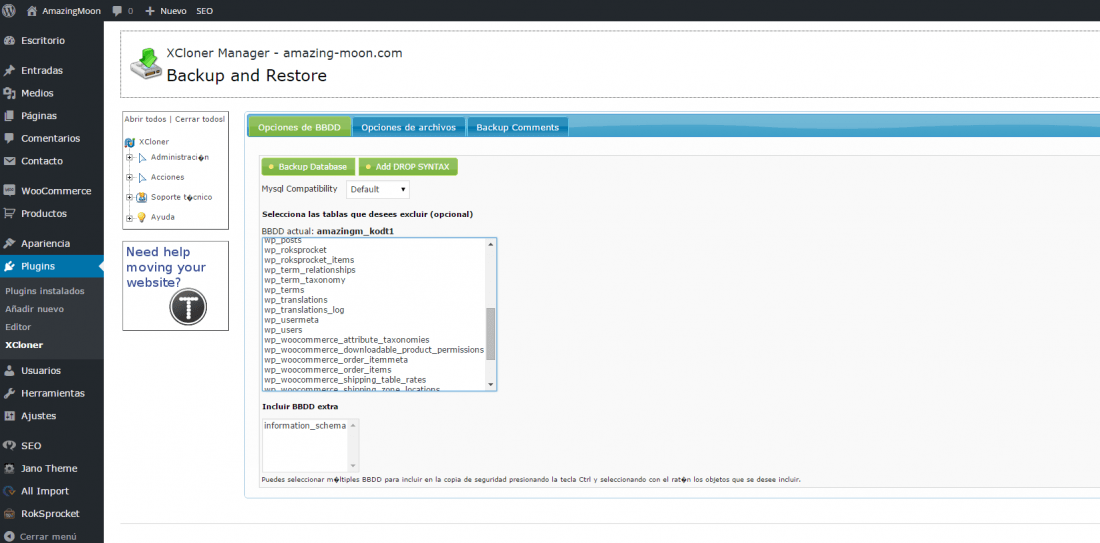Open RokSprocket sidebar menu
Image resolution: width=1100 pixels, height=543 pixels.
[x=52, y=514]
